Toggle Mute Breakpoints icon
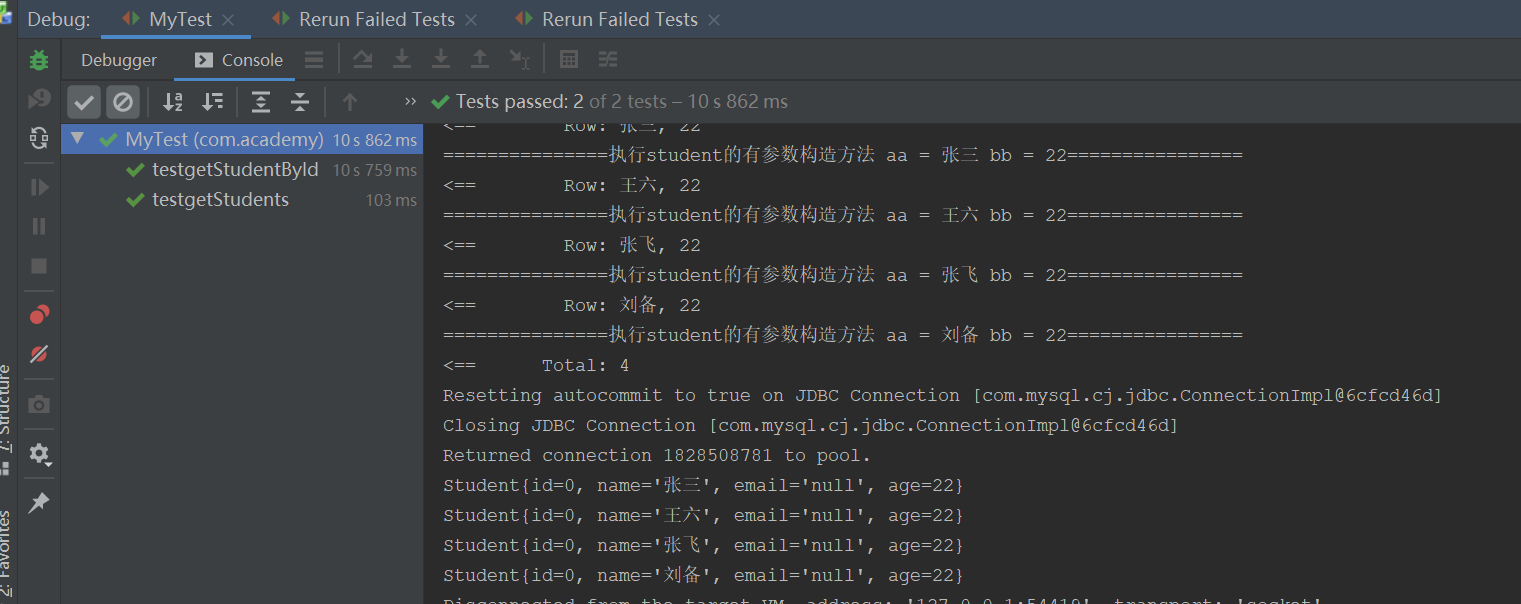 [x=39, y=354]
